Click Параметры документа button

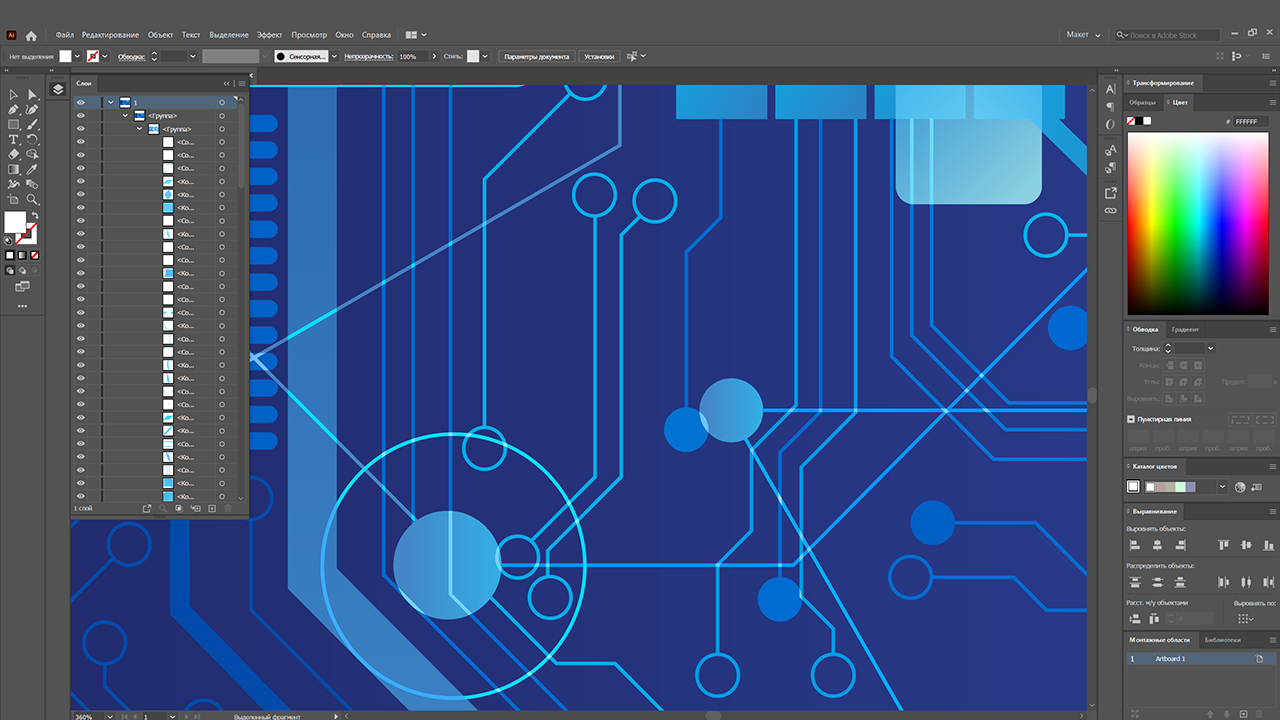(537, 57)
